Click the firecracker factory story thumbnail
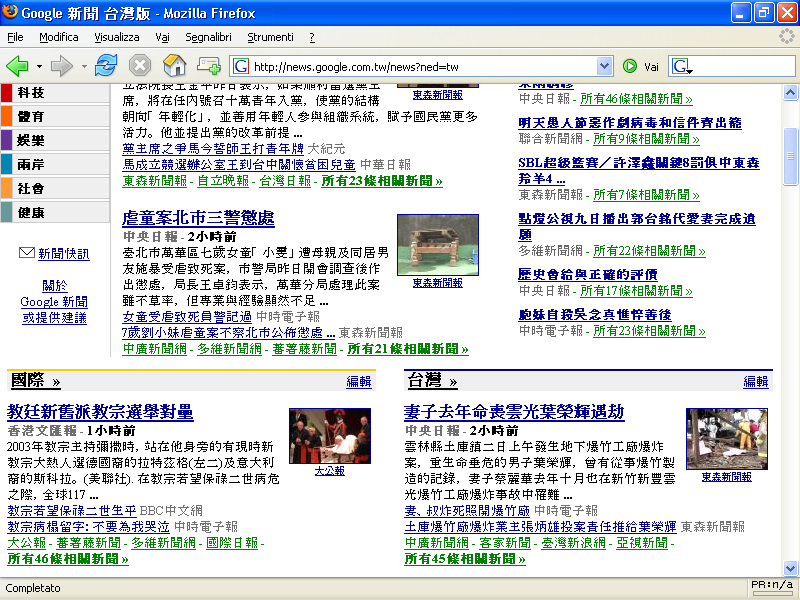800x600 pixels. click(727, 439)
